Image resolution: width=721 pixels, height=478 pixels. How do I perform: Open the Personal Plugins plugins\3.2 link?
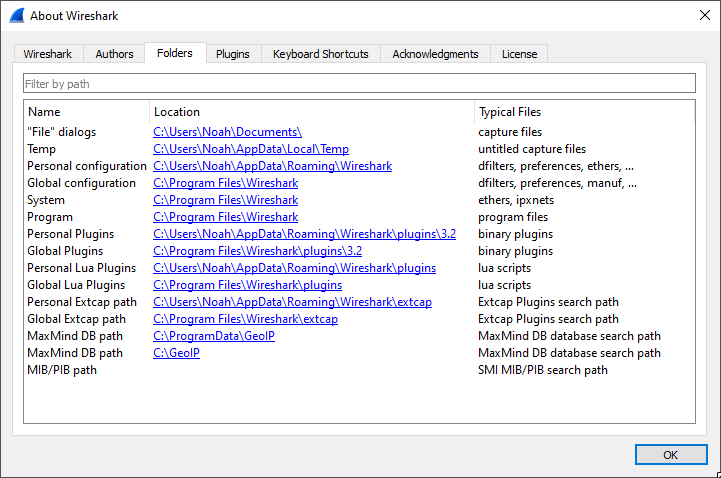coord(304,234)
